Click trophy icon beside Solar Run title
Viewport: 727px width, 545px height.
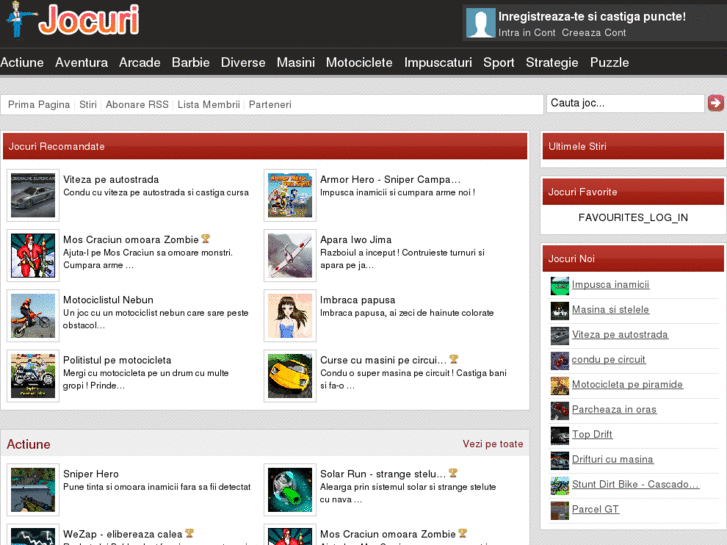[453, 473]
